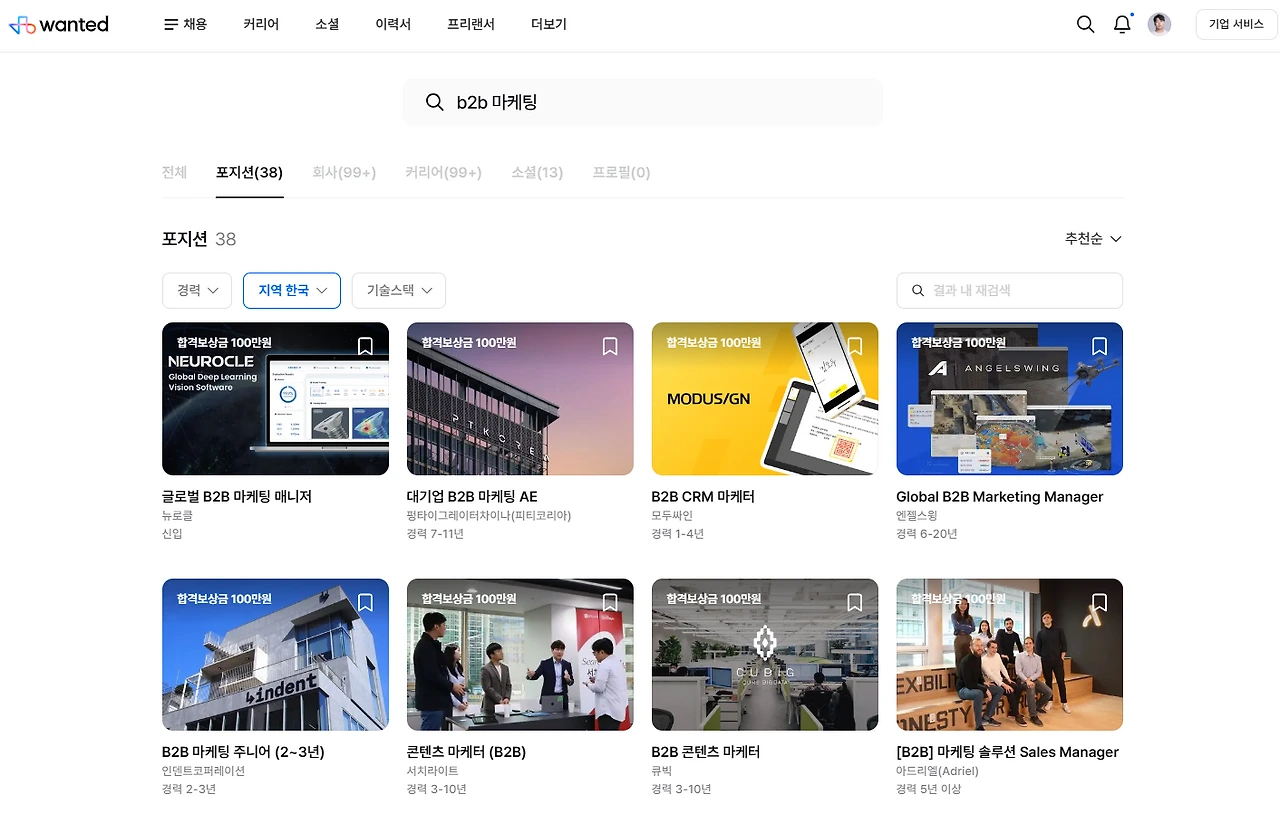Go to the 이력서 menu
Screen dimensions: 1280x814
pyautogui.click(x=393, y=24)
